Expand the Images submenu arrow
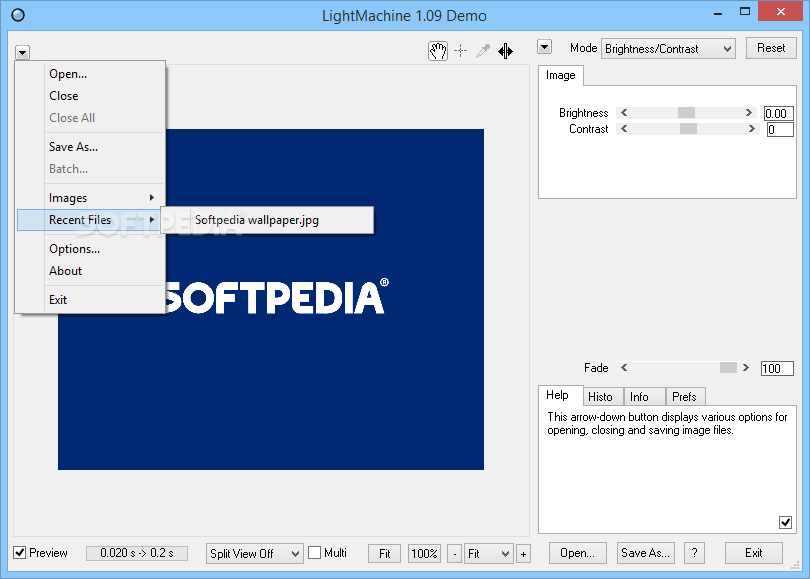The width and height of the screenshot is (810, 579). (x=151, y=197)
